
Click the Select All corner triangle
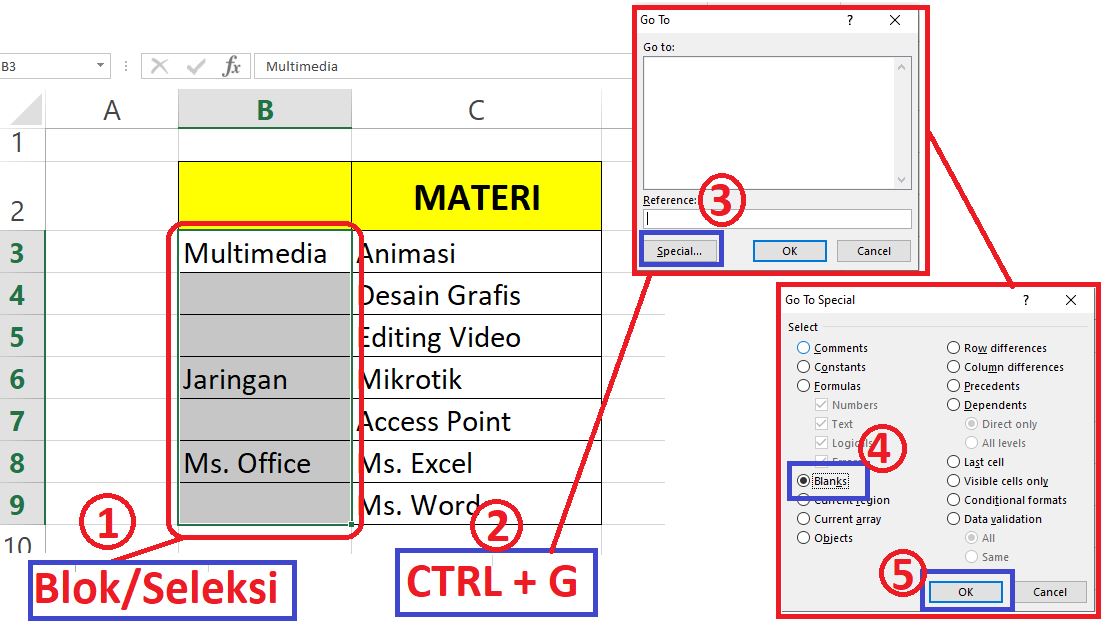point(26,111)
